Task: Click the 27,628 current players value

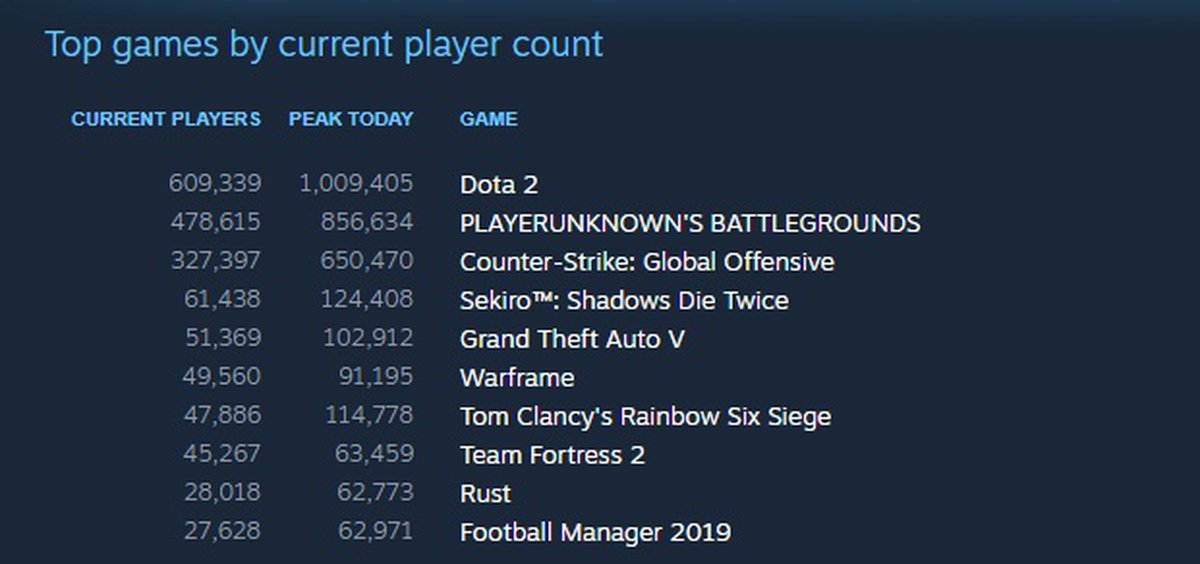Action: click(222, 532)
